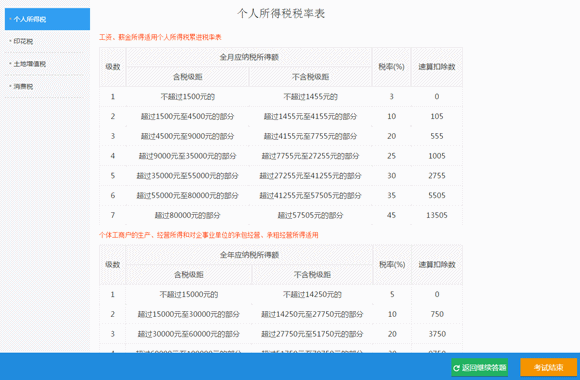Click the 不超过1500元的 cell
The image size is (580, 380).
click(188, 97)
